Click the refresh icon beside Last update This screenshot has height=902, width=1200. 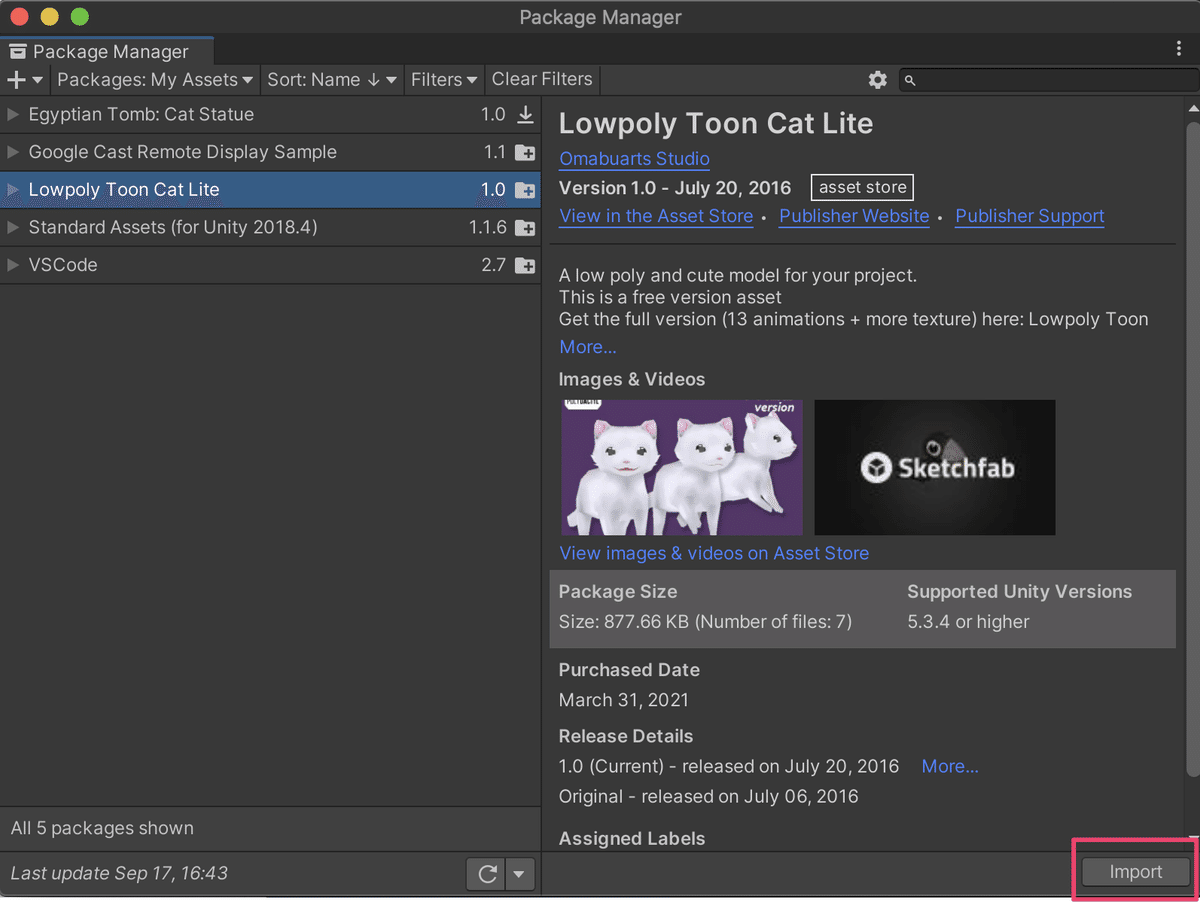(x=487, y=874)
